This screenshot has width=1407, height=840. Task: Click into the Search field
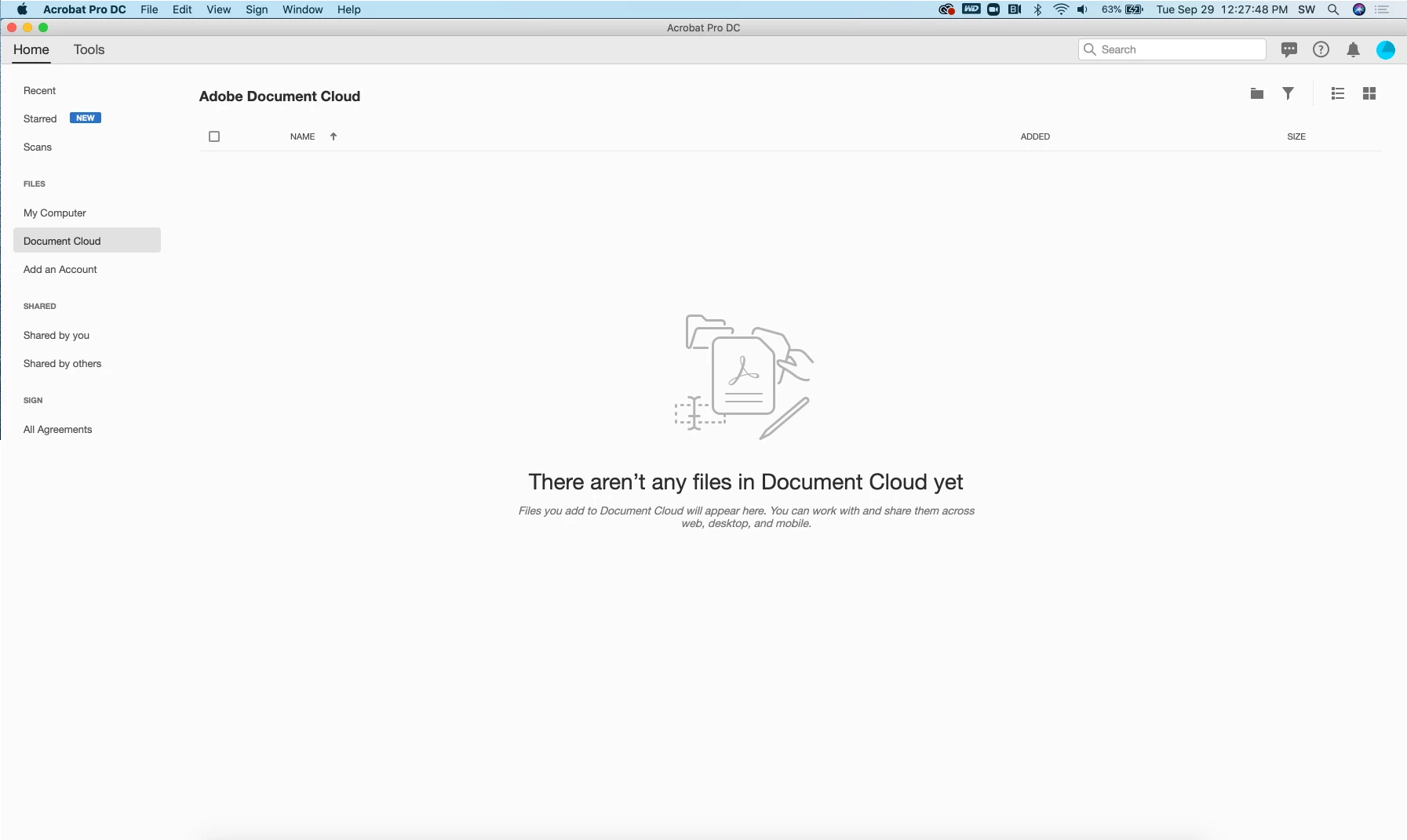point(1172,49)
